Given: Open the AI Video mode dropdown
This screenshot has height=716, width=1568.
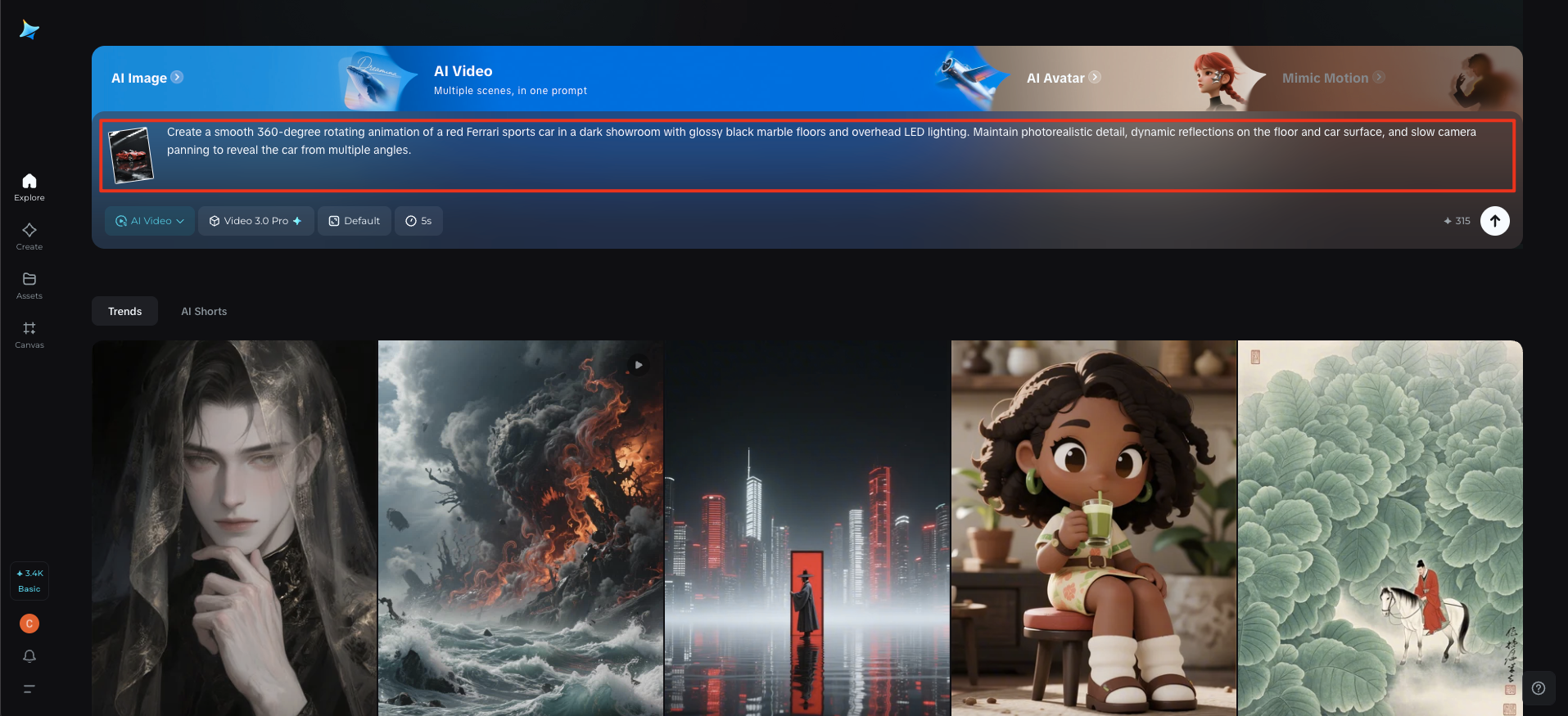Looking at the screenshot, I should pos(150,221).
